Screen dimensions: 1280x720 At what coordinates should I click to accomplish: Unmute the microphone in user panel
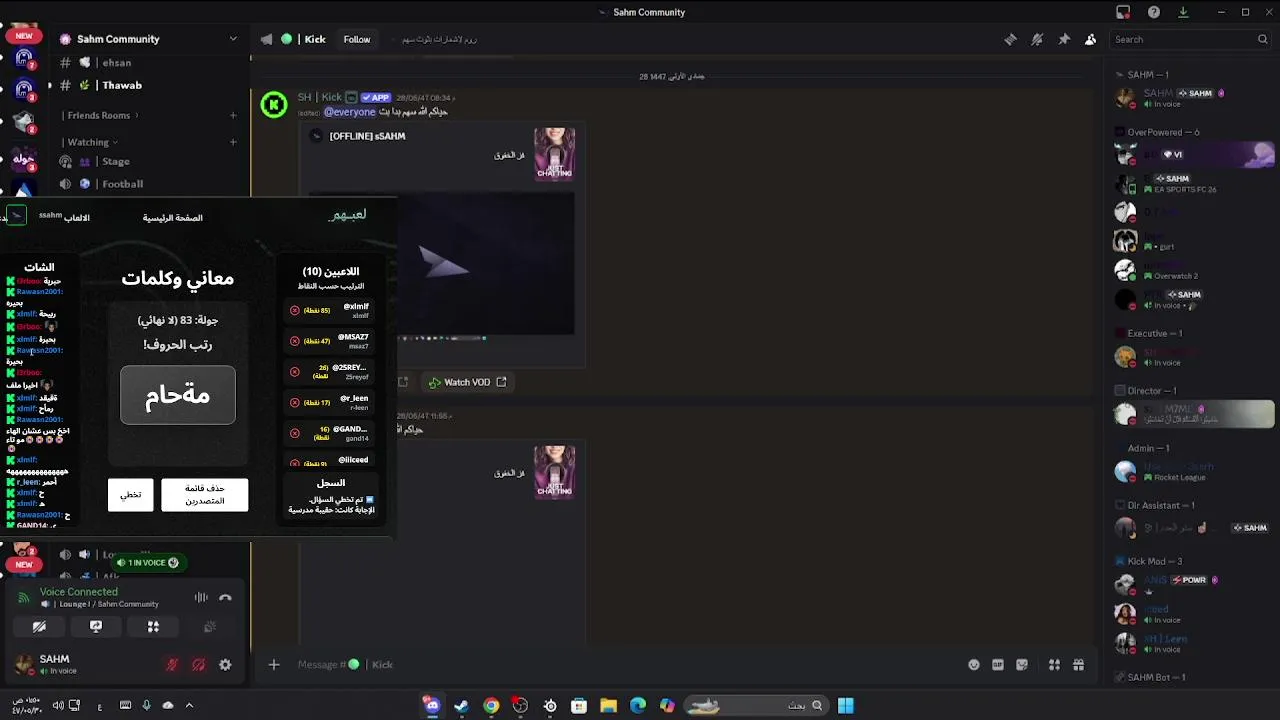click(172, 665)
